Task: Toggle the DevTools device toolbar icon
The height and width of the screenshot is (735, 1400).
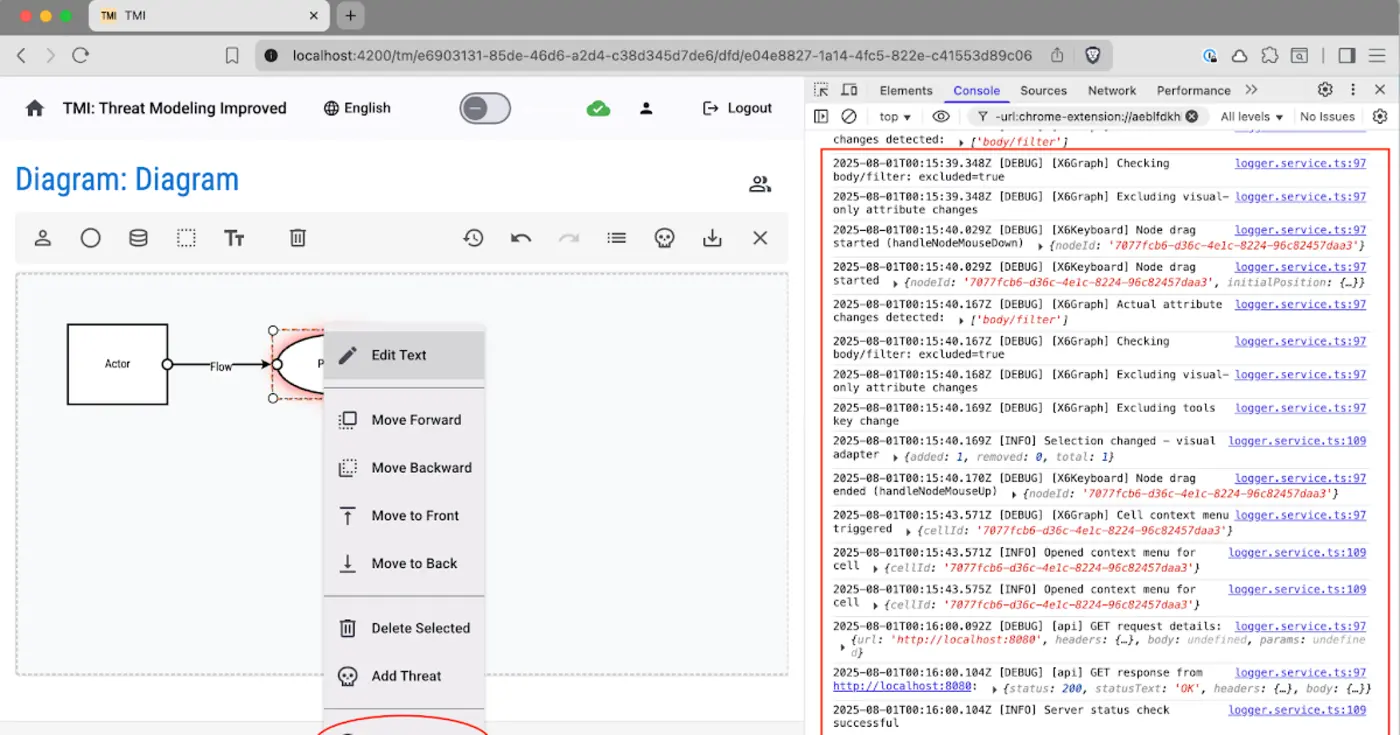Action: pos(849,90)
